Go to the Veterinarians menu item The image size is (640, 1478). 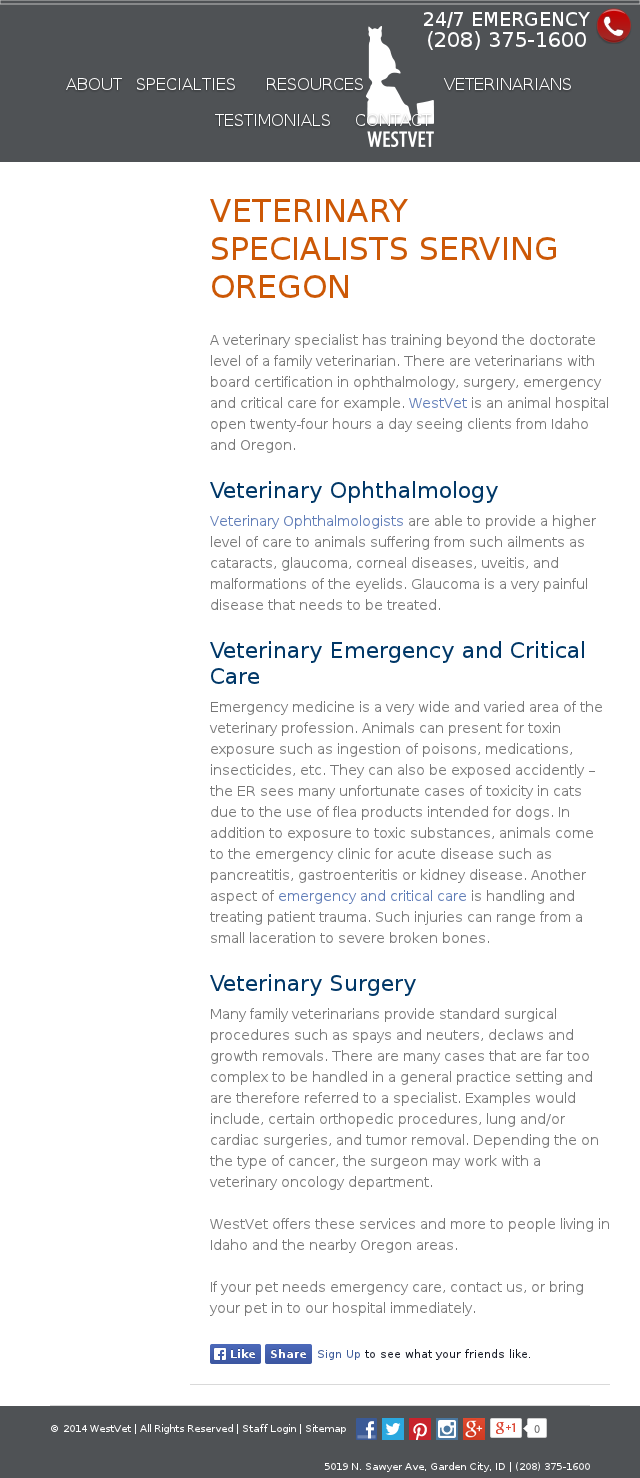(507, 84)
